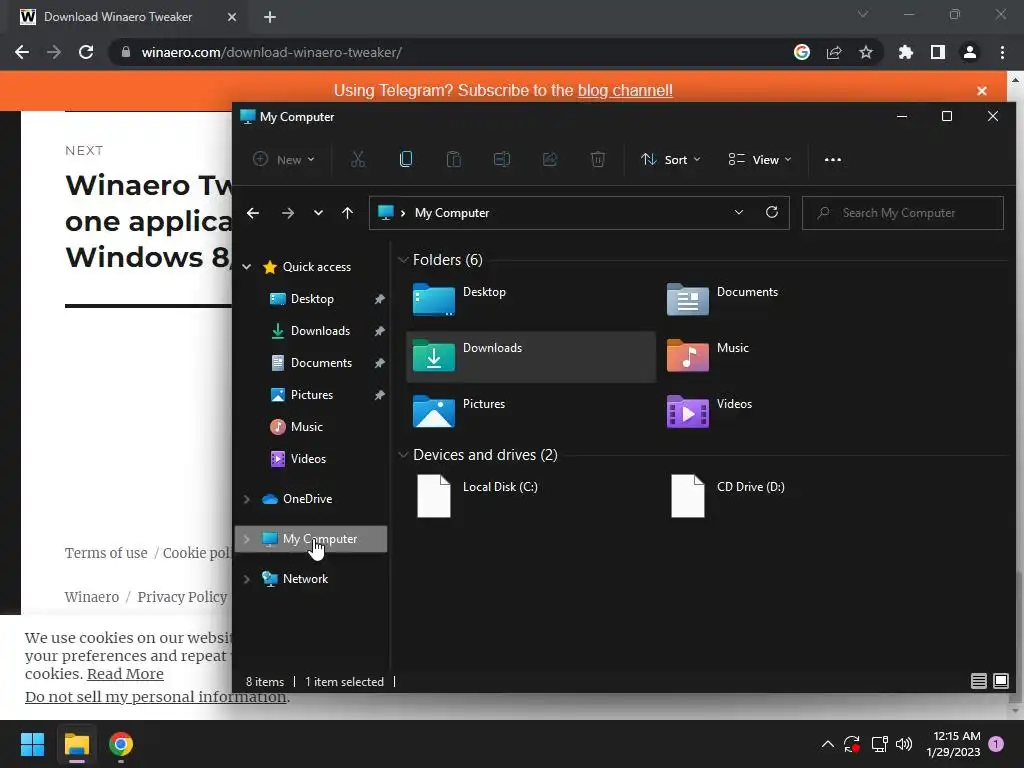Click the Cut scissors icon in Explorer toolbar
Image resolution: width=1024 pixels, height=768 pixels.
358,159
